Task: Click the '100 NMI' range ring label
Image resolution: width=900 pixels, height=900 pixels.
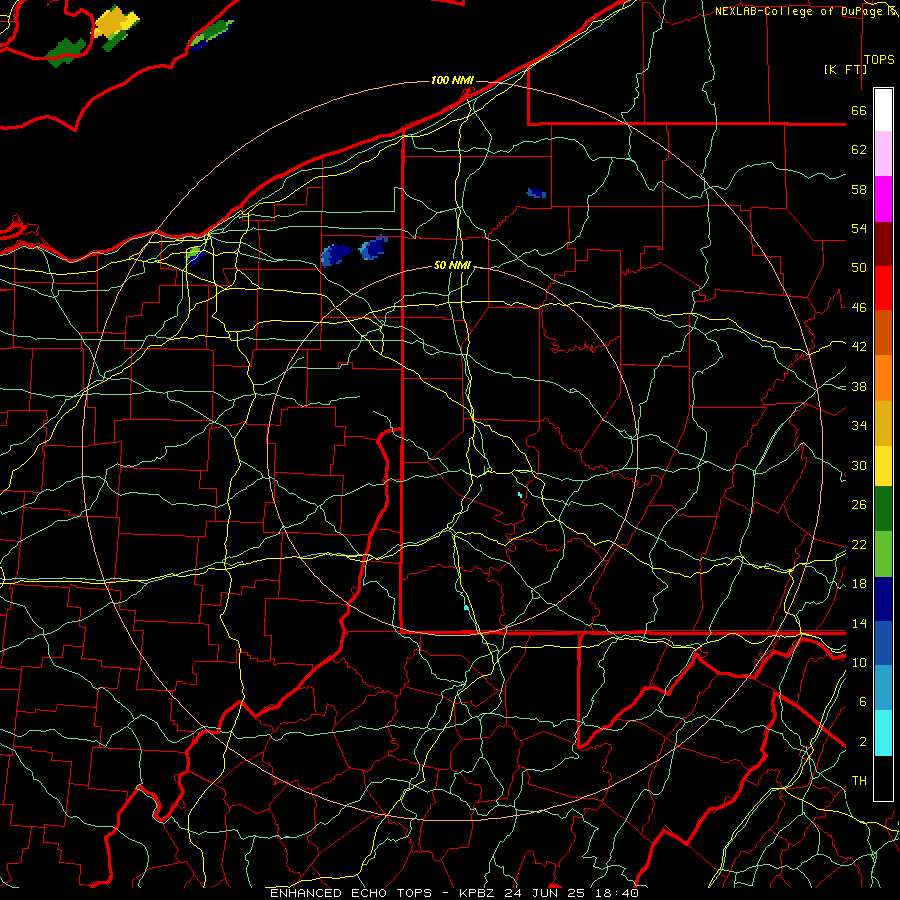Action: pos(452,80)
